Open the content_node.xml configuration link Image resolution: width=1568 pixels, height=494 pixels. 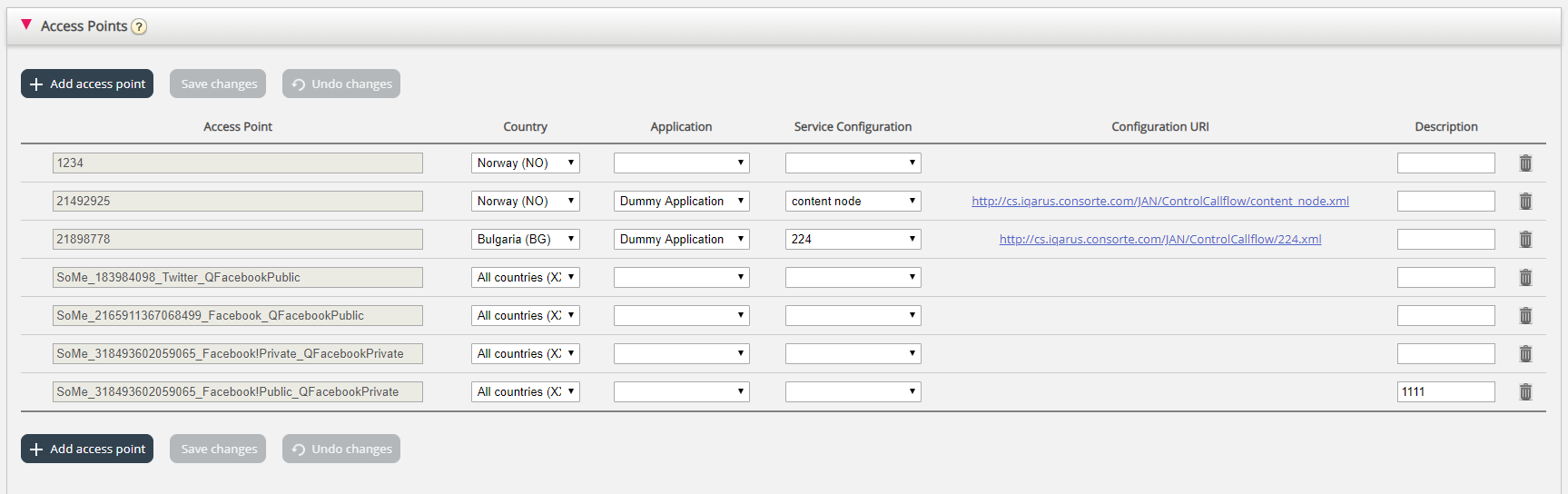pyautogui.click(x=1159, y=202)
